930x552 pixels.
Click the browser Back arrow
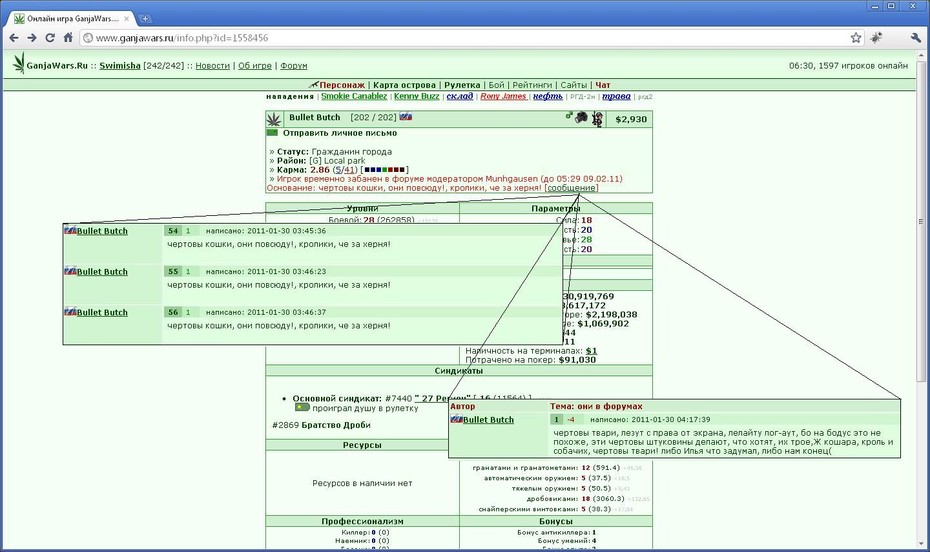click(x=14, y=38)
